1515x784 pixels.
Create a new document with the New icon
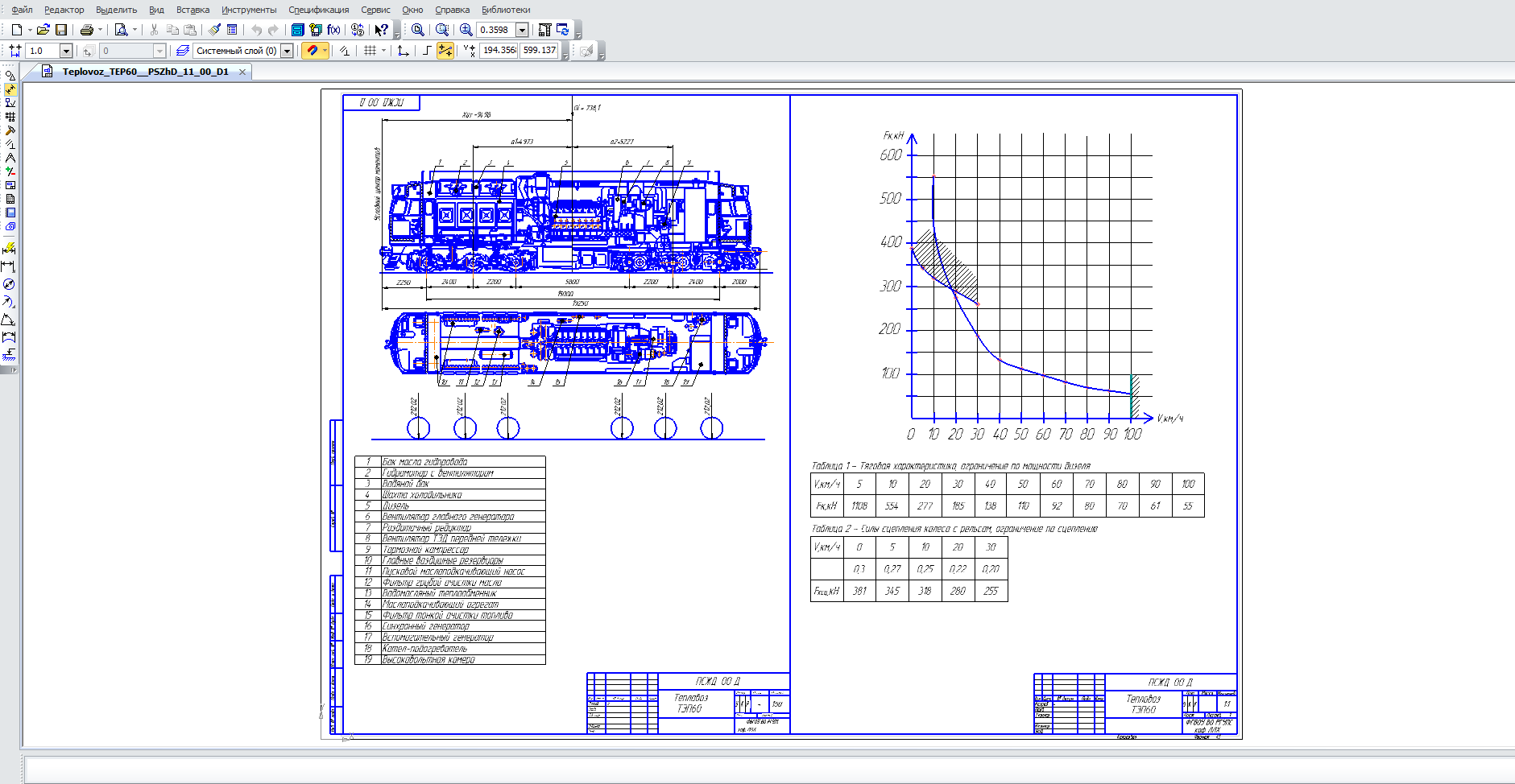(16, 30)
